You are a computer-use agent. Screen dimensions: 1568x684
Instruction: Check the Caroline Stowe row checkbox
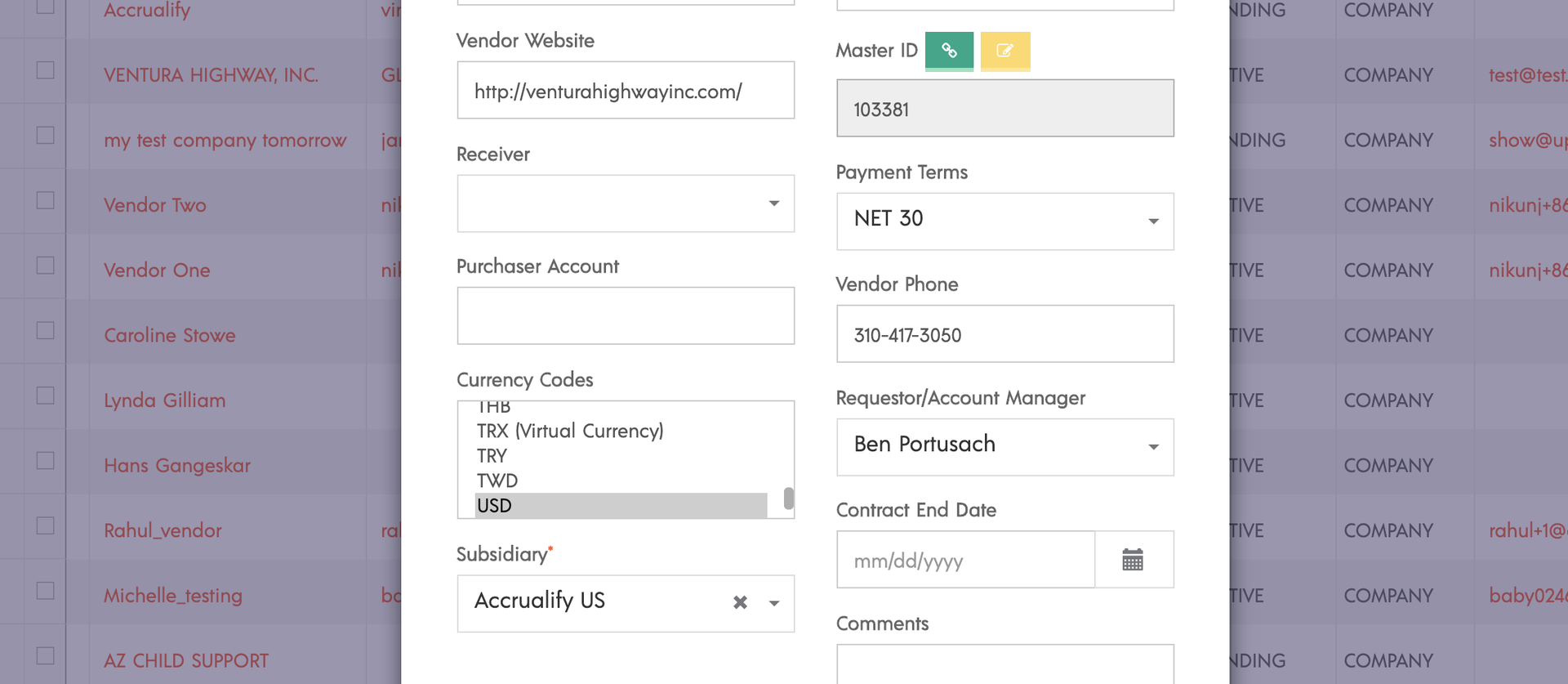click(46, 331)
